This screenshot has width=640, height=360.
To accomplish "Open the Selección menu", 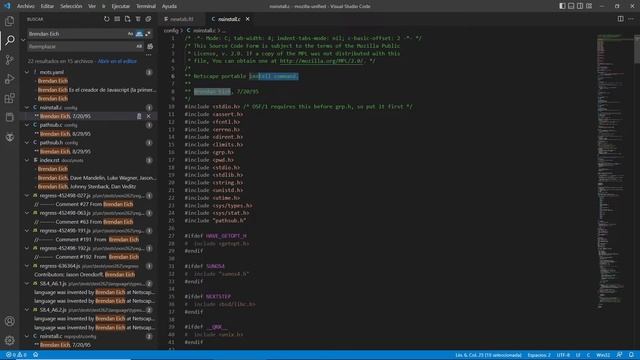I will 71,6.
